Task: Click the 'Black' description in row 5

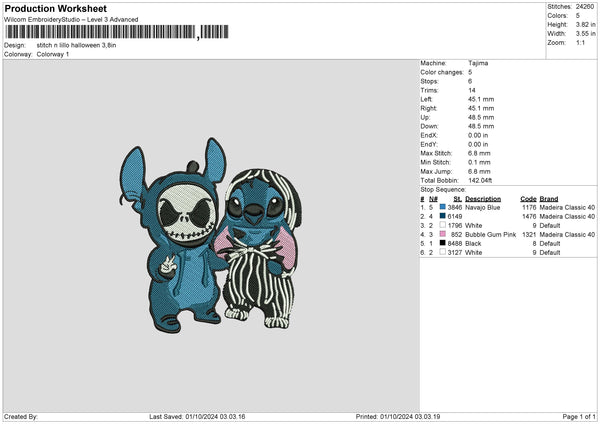Action: (x=473, y=243)
